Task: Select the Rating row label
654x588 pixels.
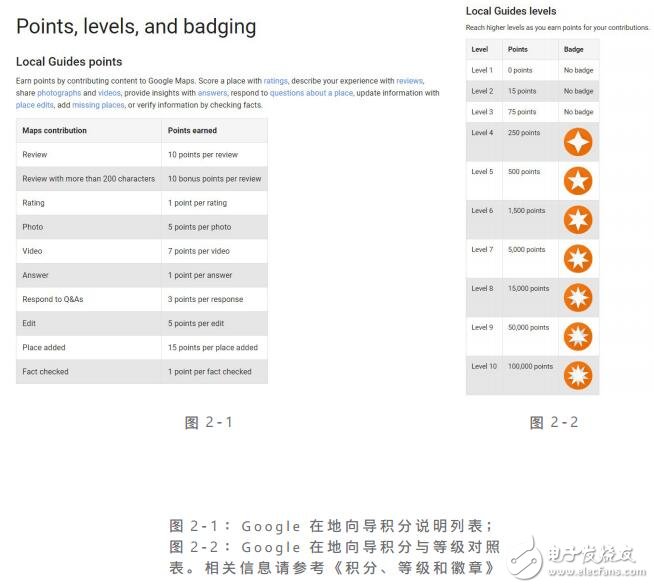Action: [x=33, y=203]
